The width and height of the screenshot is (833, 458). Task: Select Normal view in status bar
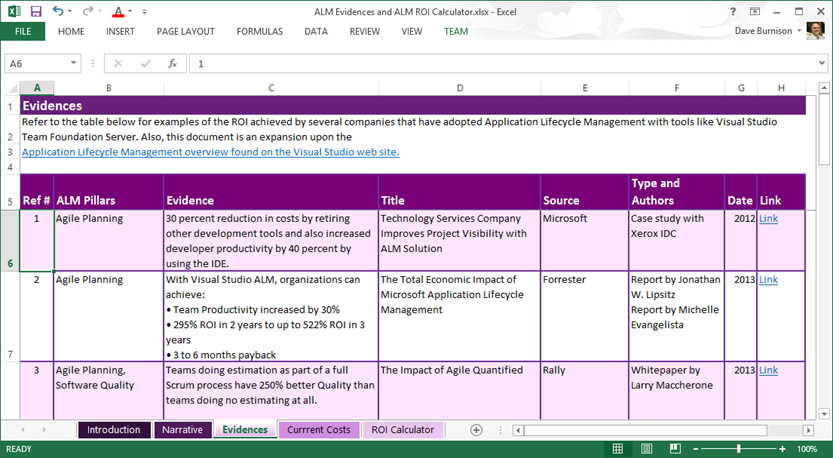click(619, 449)
